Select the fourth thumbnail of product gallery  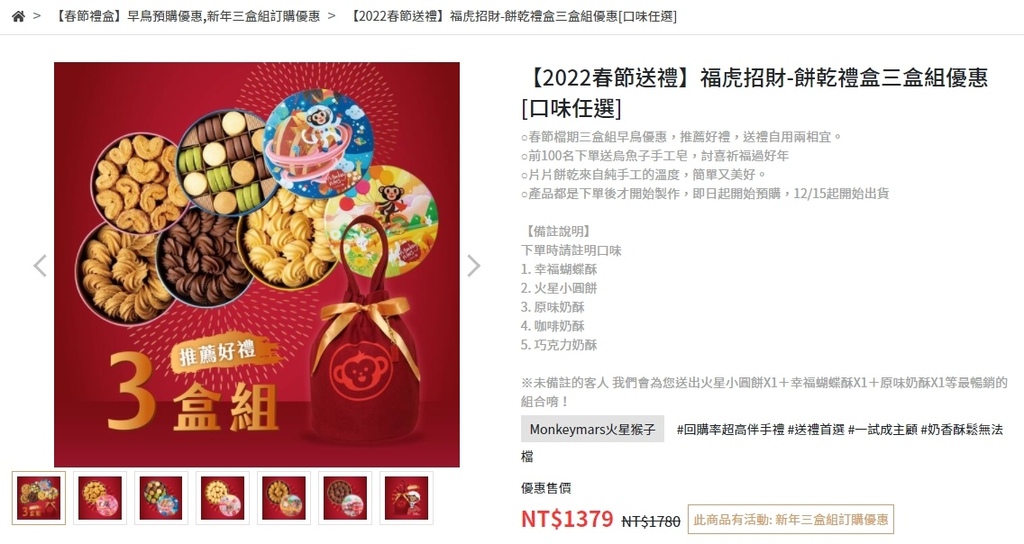pyautogui.click(x=223, y=498)
